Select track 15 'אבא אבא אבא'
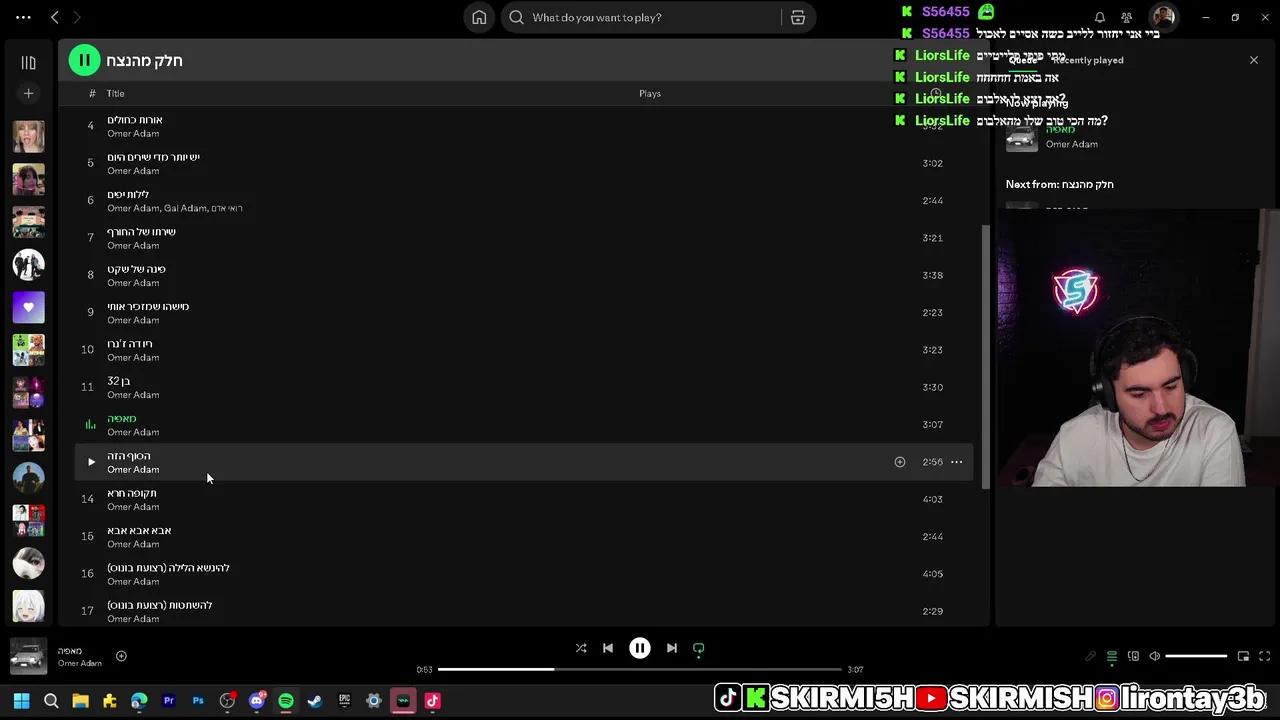This screenshot has width=1280, height=720. 524,536
